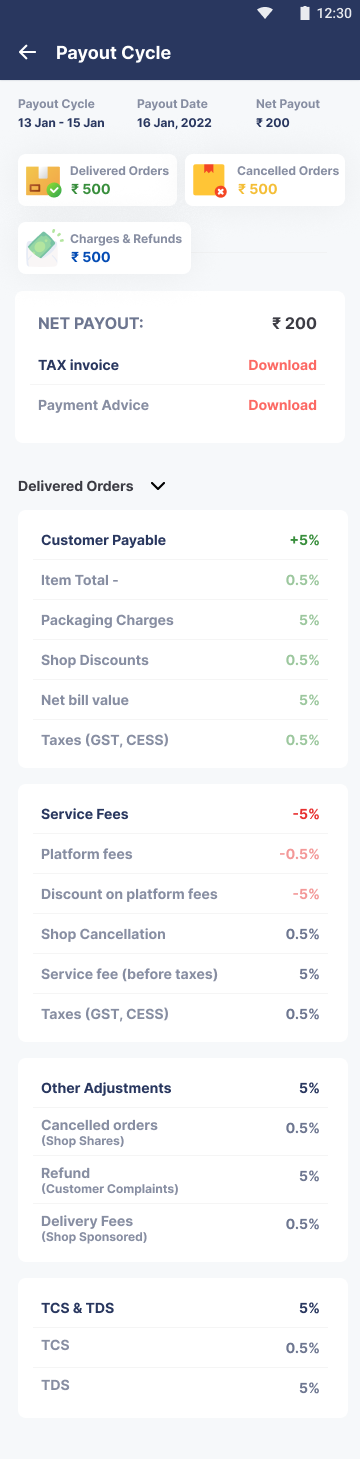This screenshot has width=360, height=1459.
Task: Tap the Other Adjustments row
Action: (180, 1088)
